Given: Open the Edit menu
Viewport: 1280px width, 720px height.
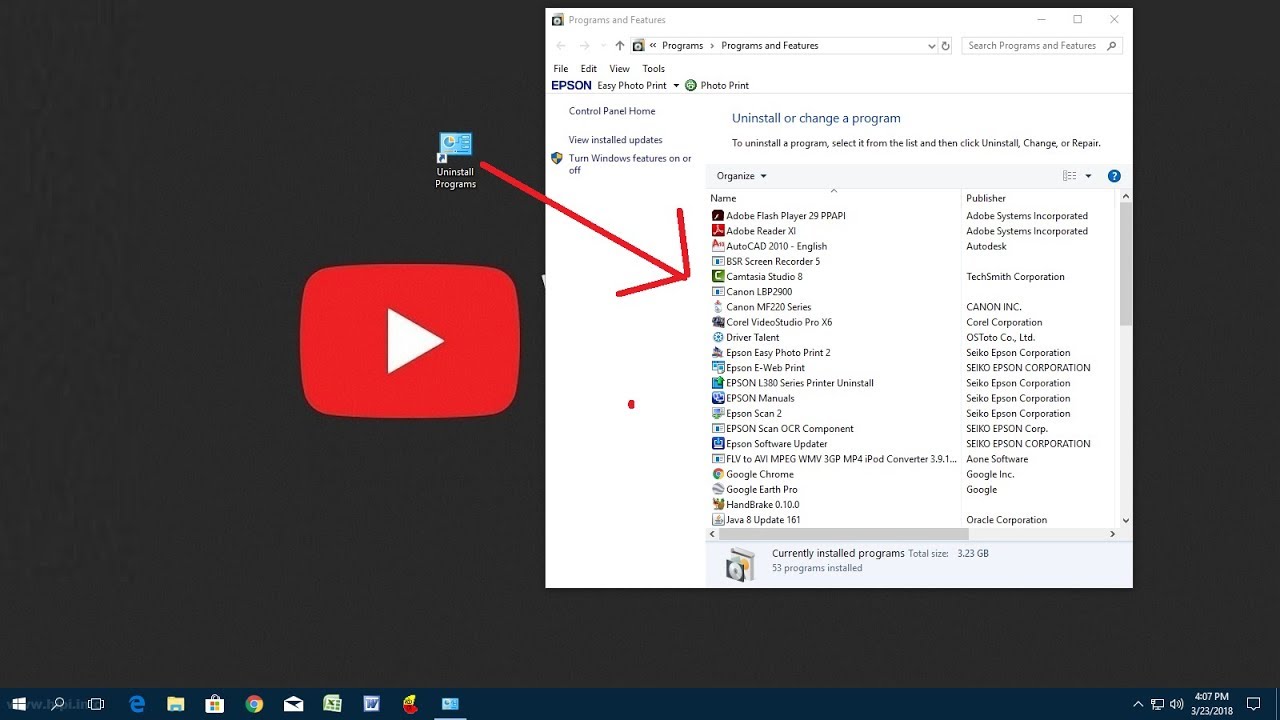Looking at the screenshot, I should 589,69.
